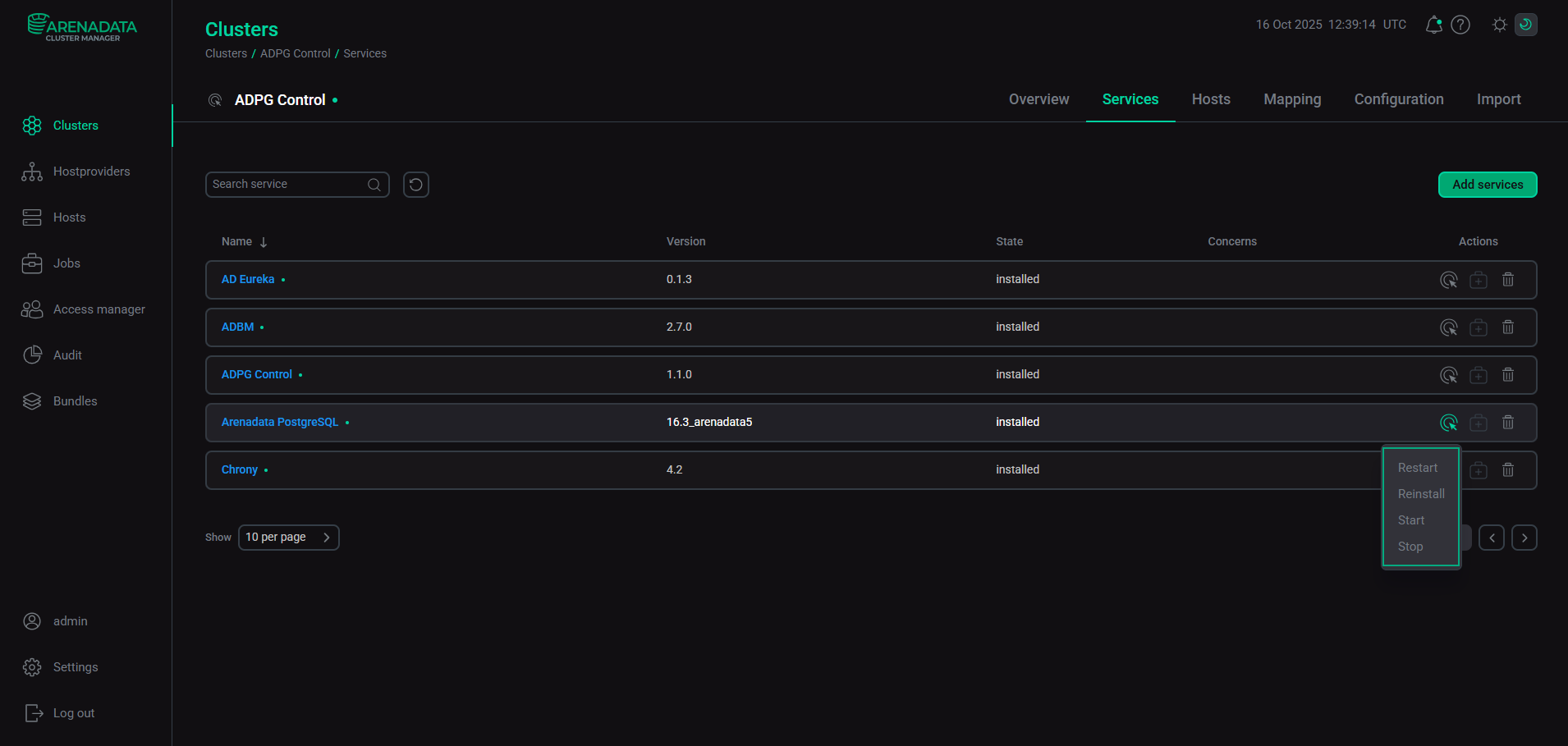This screenshot has height=746, width=1568.
Task: Click the Add services button
Action: point(1487,184)
